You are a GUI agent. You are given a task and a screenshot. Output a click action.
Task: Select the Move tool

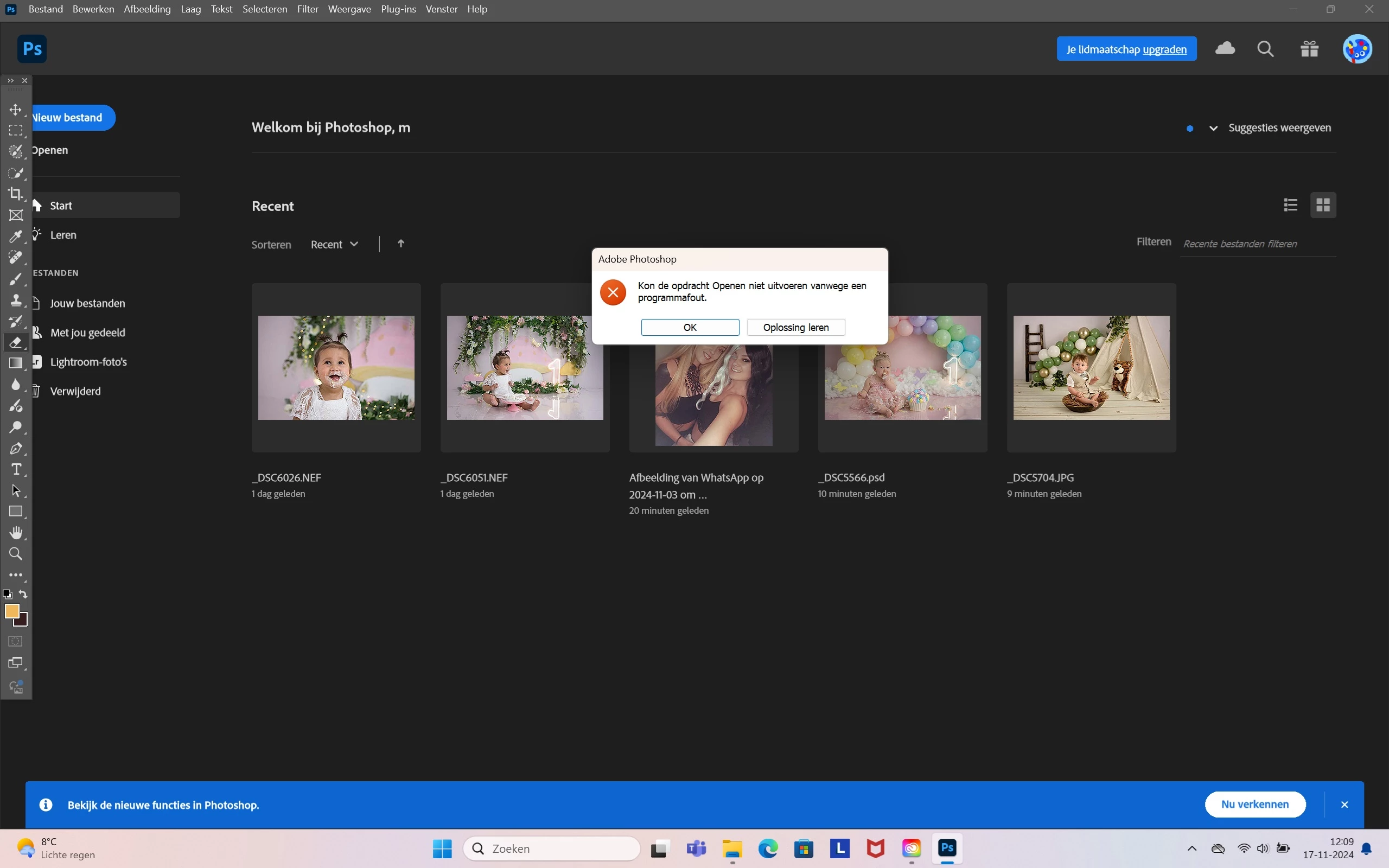(x=16, y=109)
